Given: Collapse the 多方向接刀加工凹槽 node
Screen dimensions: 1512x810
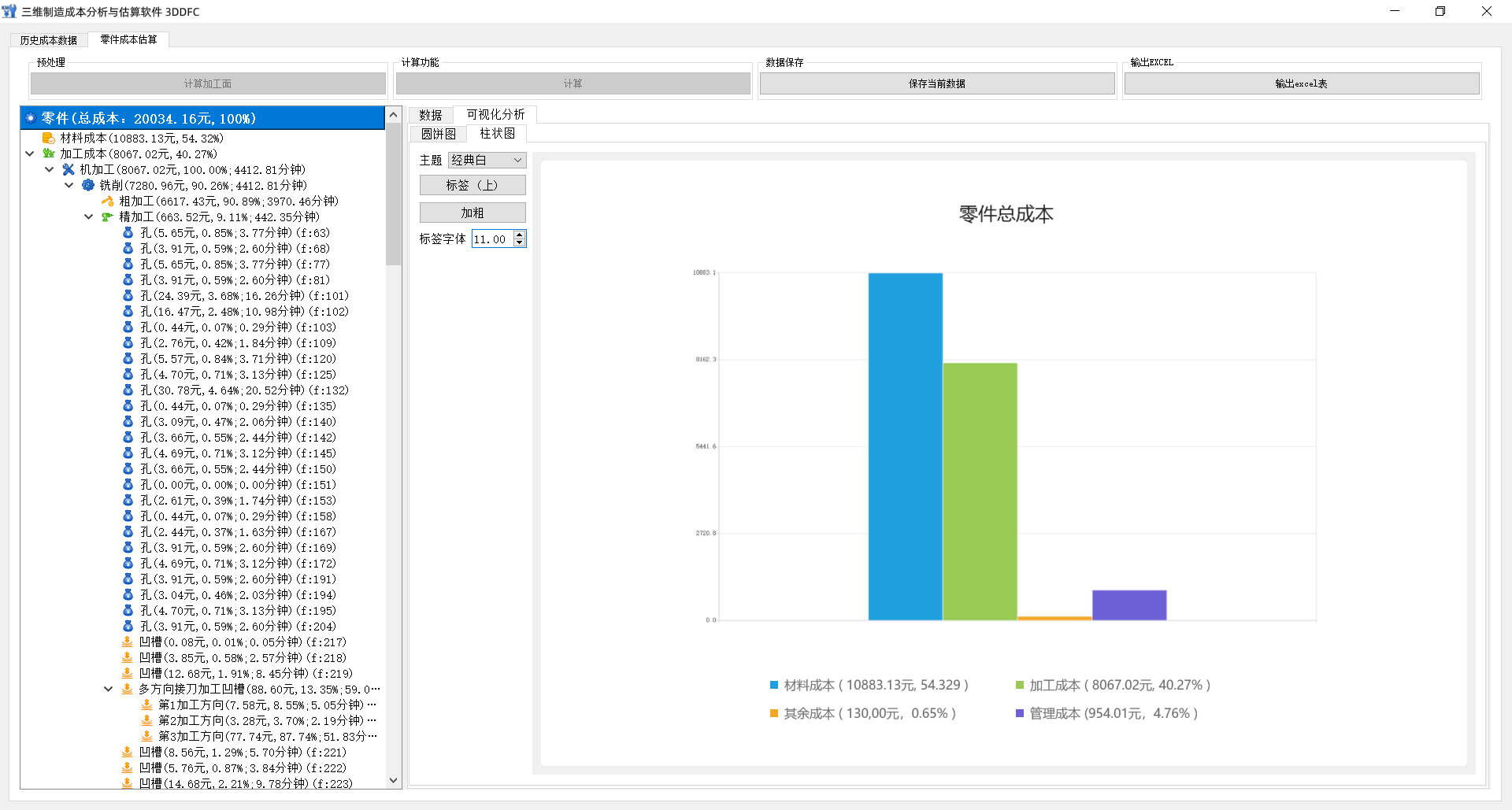Looking at the screenshot, I should pyautogui.click(x=109, y=690).
